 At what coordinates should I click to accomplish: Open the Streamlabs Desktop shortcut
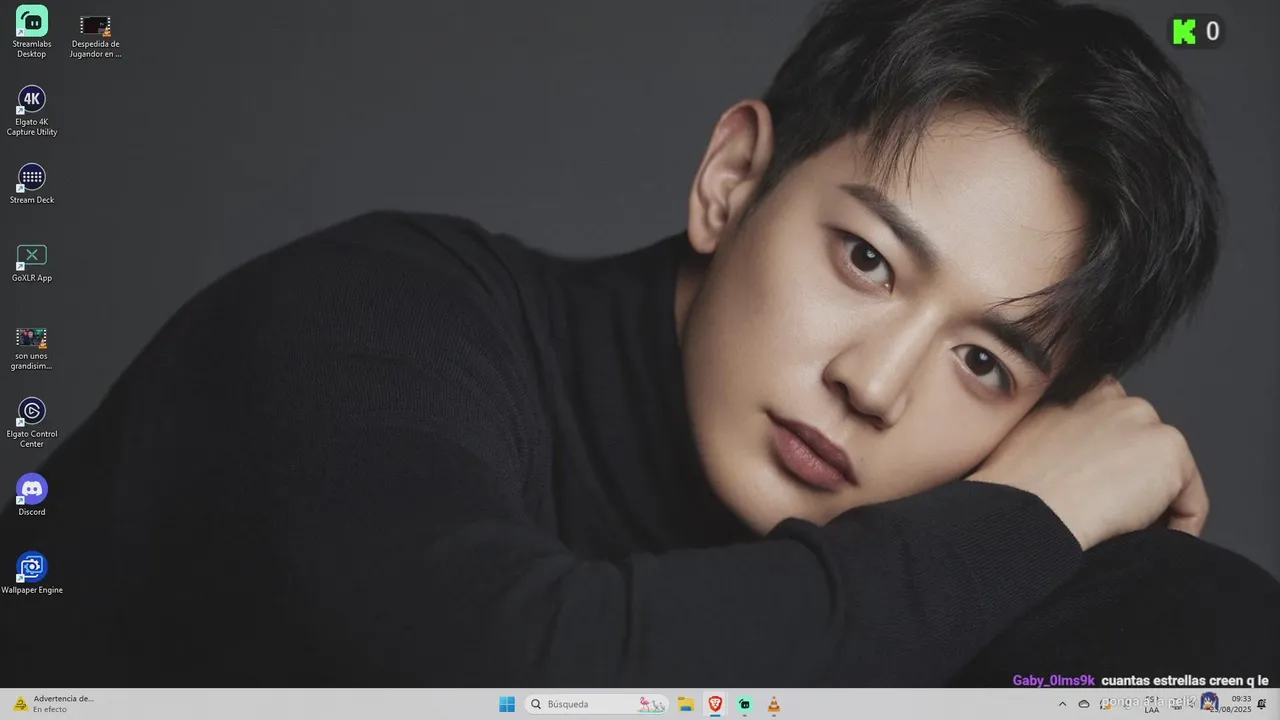pos(32,32)
